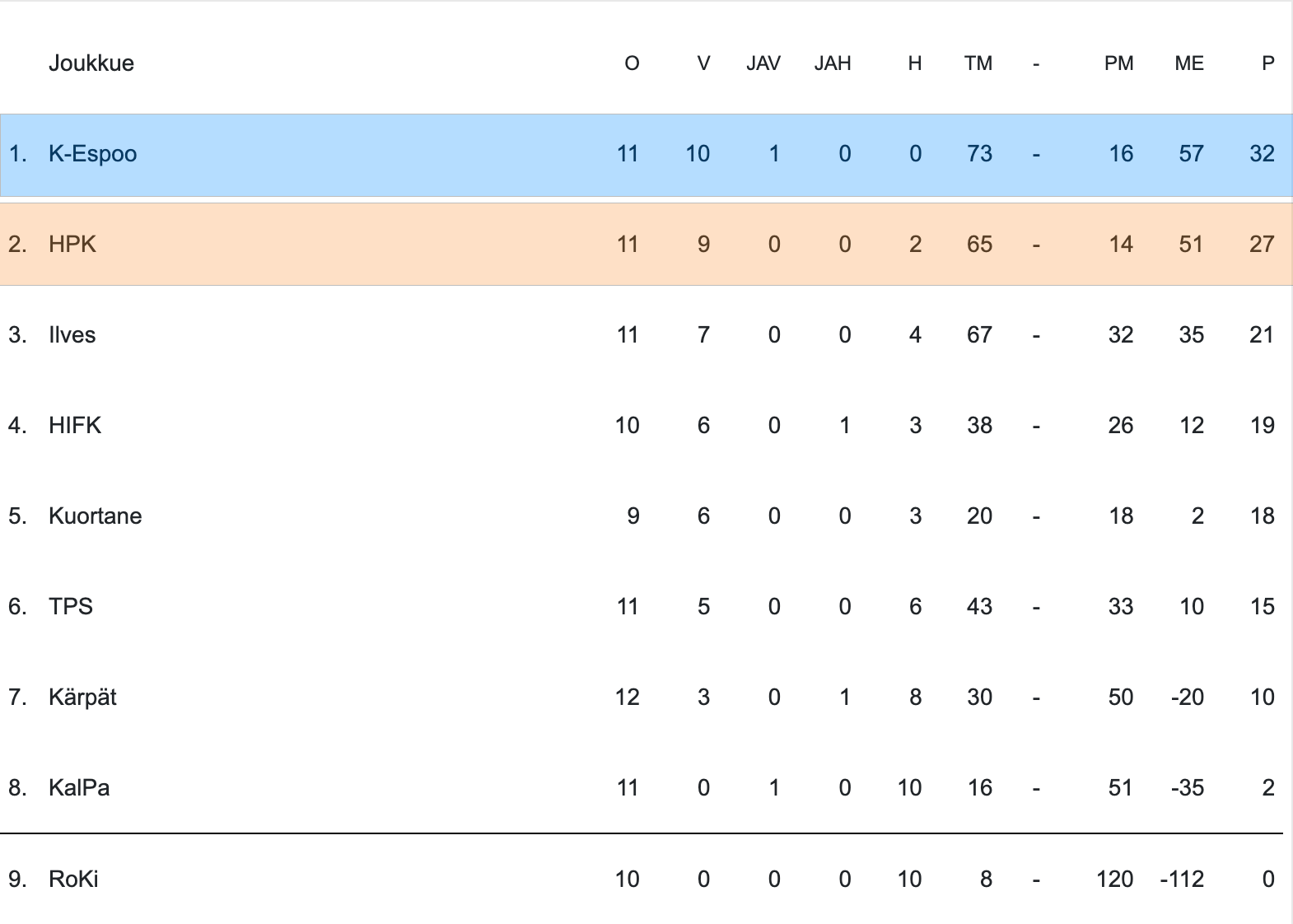Open the Kuortane team link
Image resolution: width=1293 pixels, height=924 pixels.
click(95, 516)
